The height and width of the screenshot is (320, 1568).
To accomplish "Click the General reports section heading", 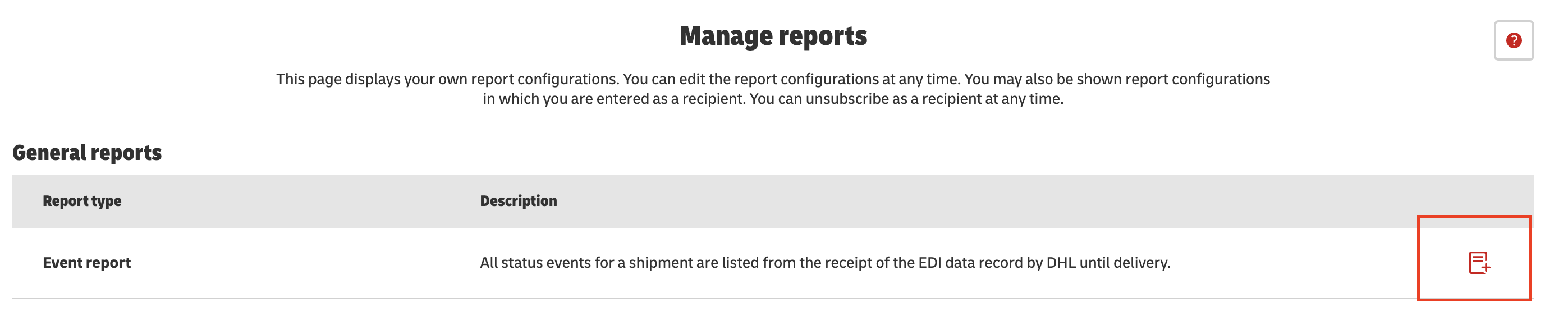I will pyautogui.click(x=87, y=153).
